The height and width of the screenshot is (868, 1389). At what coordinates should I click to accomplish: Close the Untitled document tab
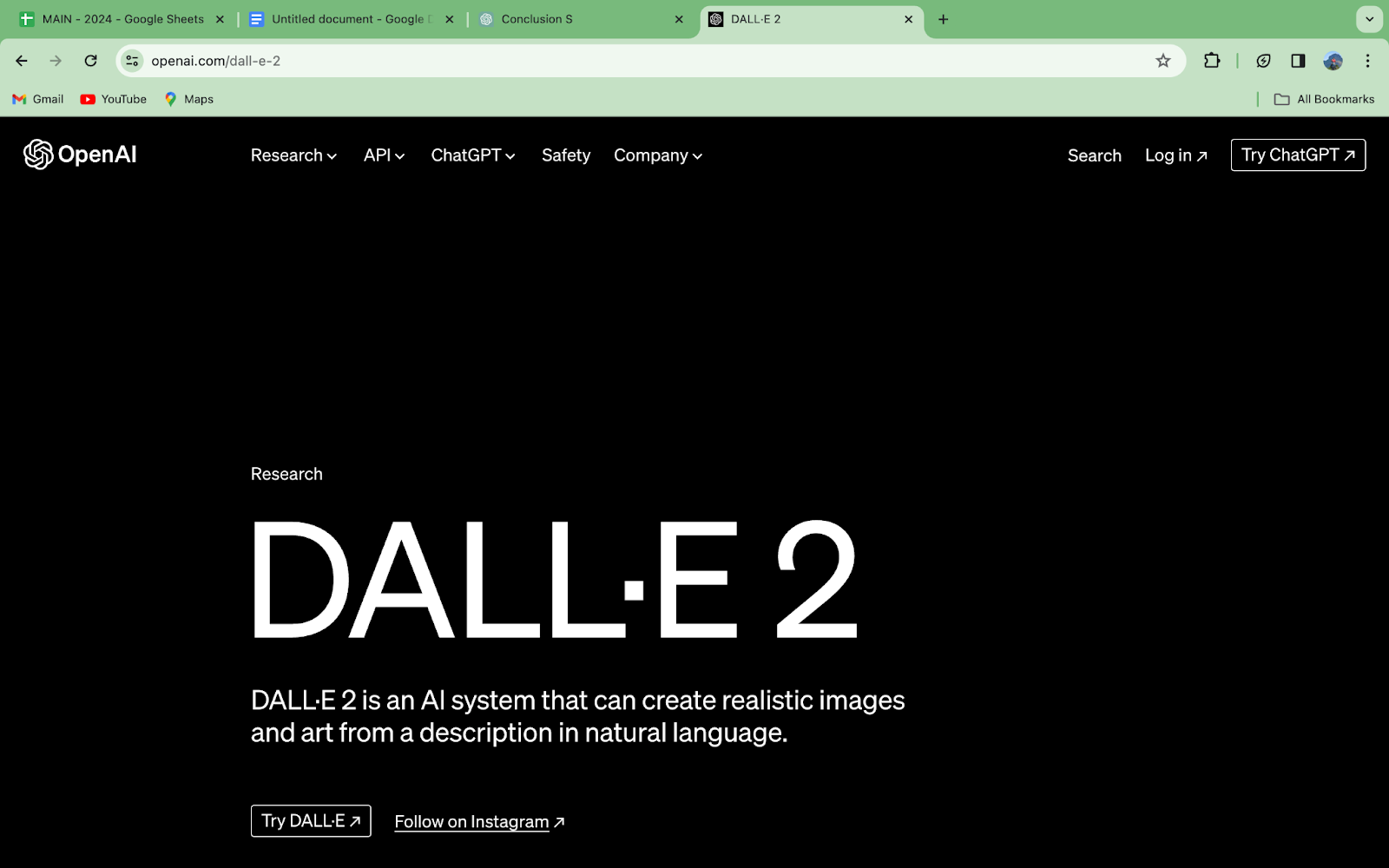click(450, 19)
